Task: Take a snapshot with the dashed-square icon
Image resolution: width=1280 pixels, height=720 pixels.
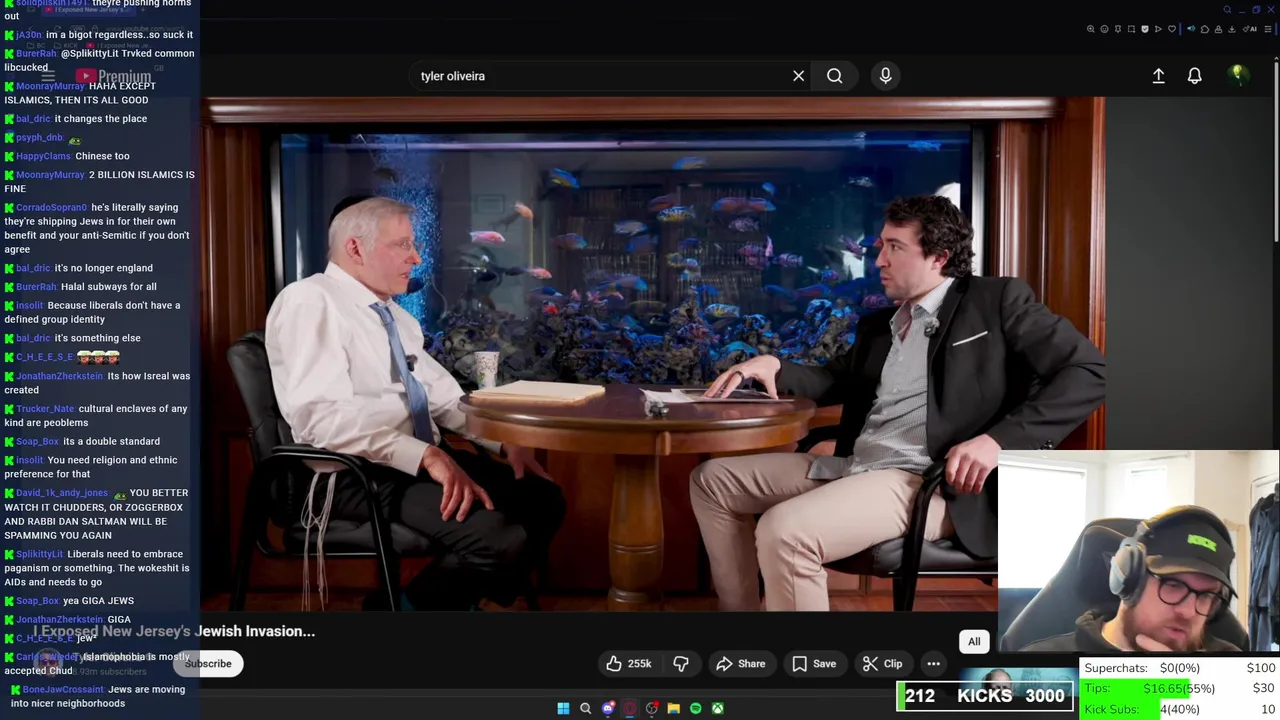Action: coord(1131,29)
